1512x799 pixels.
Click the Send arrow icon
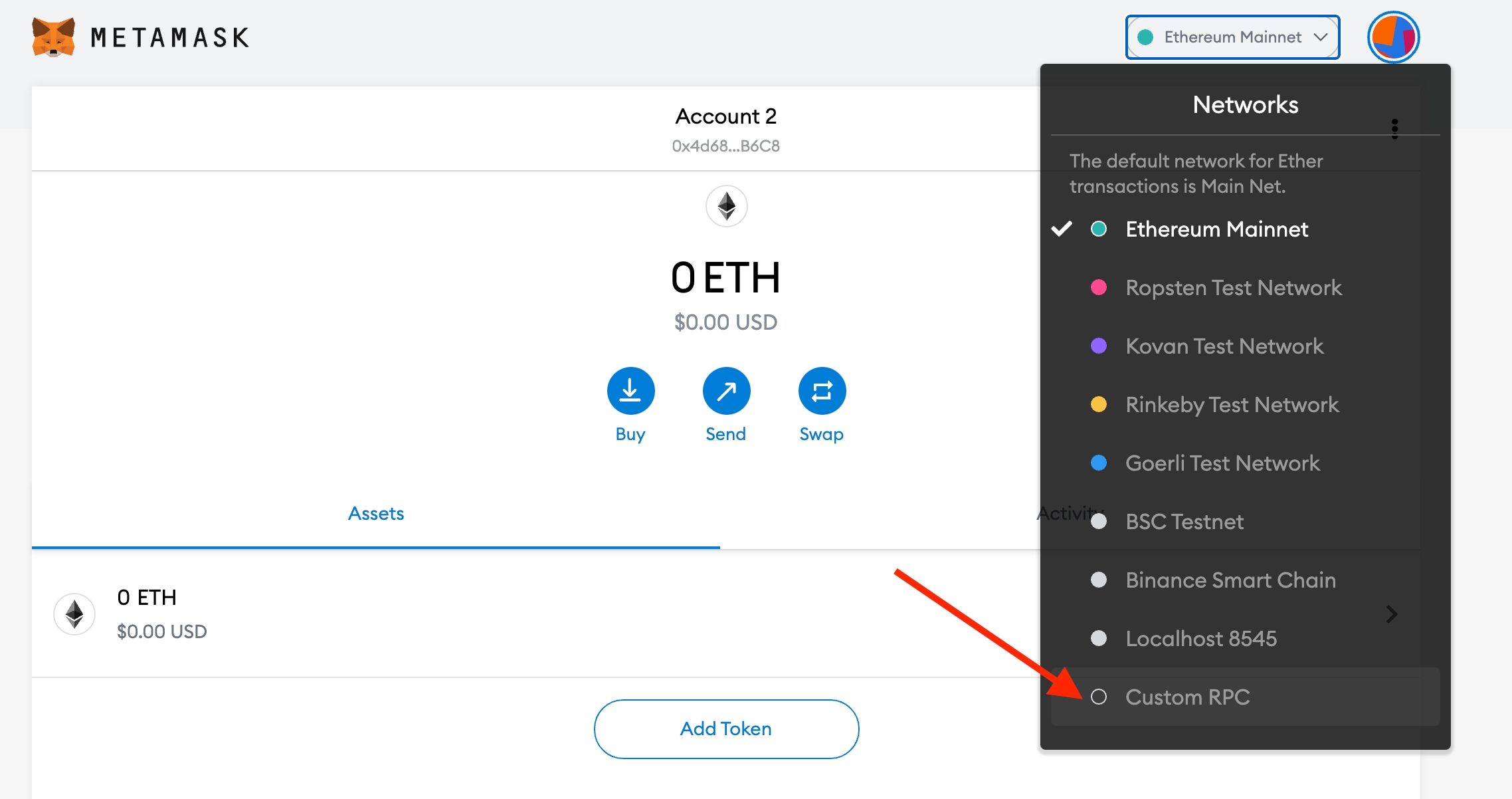coord(726,391)
